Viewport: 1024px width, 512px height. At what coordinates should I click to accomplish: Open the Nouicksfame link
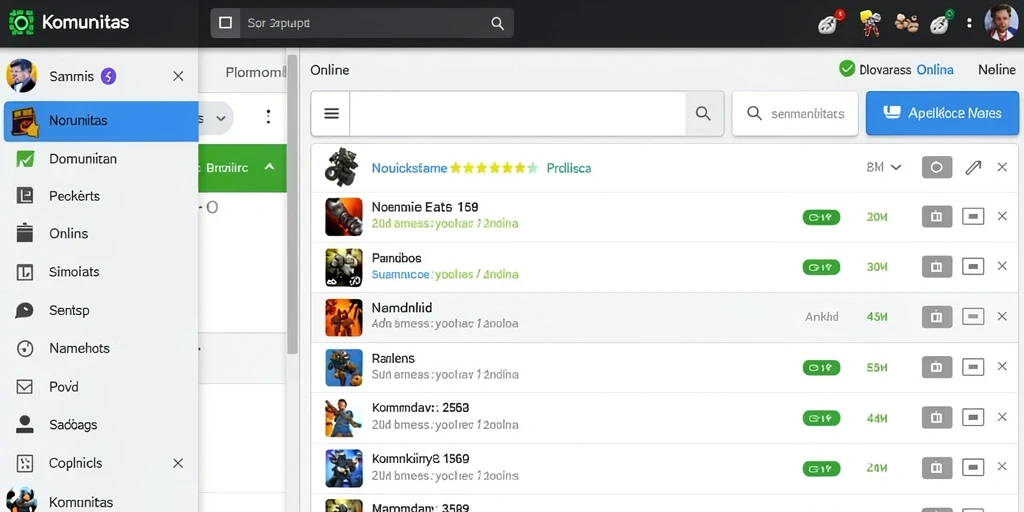click(409, 168)
